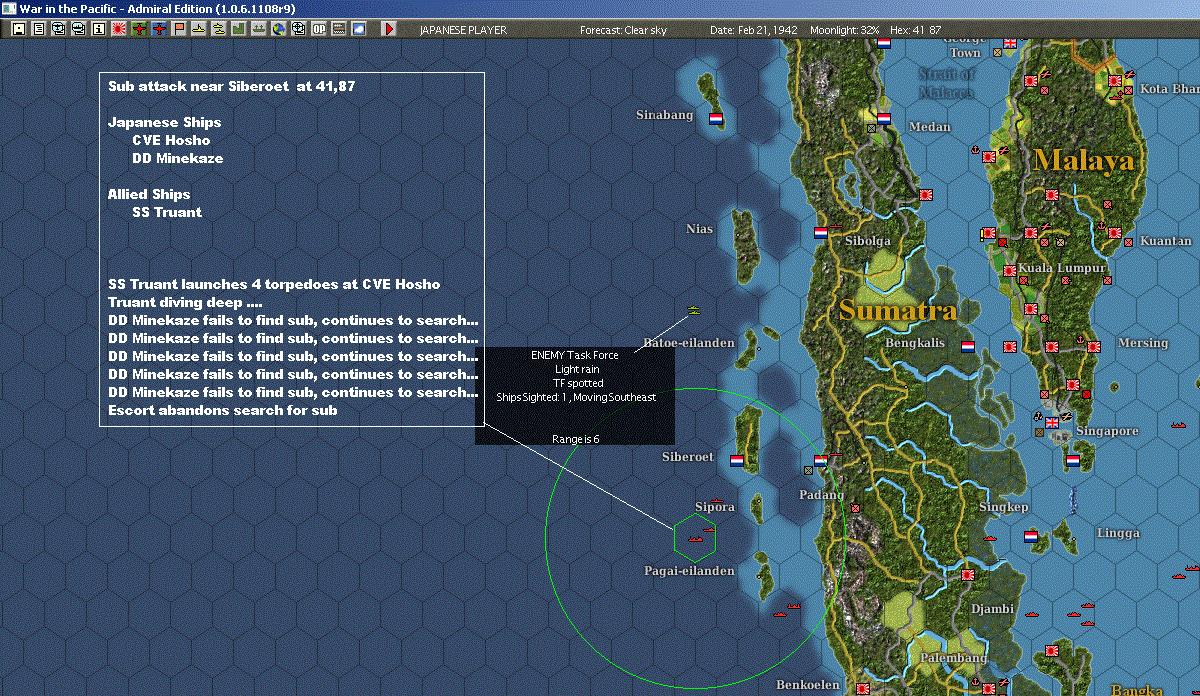Screen dimensions: 1200x696
Task: Click the grey ship silhouette toolbar icon
Action: [259, 29]
